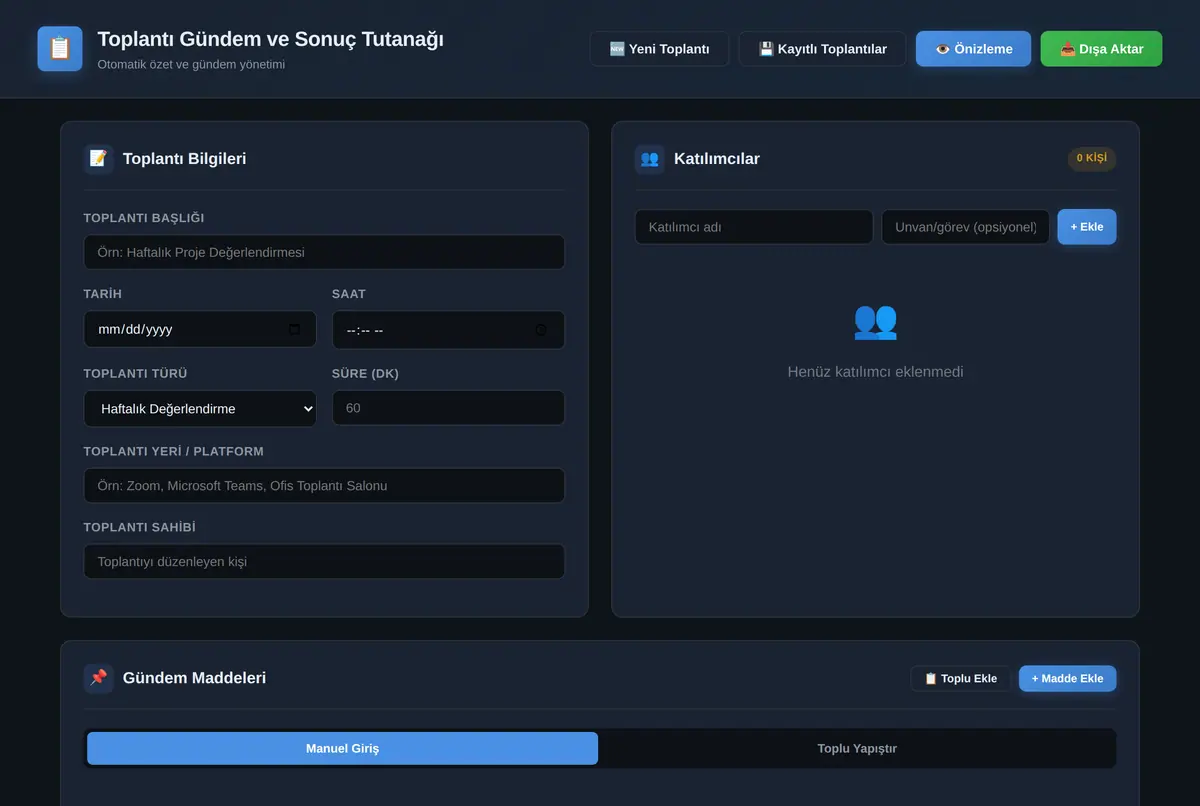Show the Önizleme preview
The image size is (1200, 806).
973,49
